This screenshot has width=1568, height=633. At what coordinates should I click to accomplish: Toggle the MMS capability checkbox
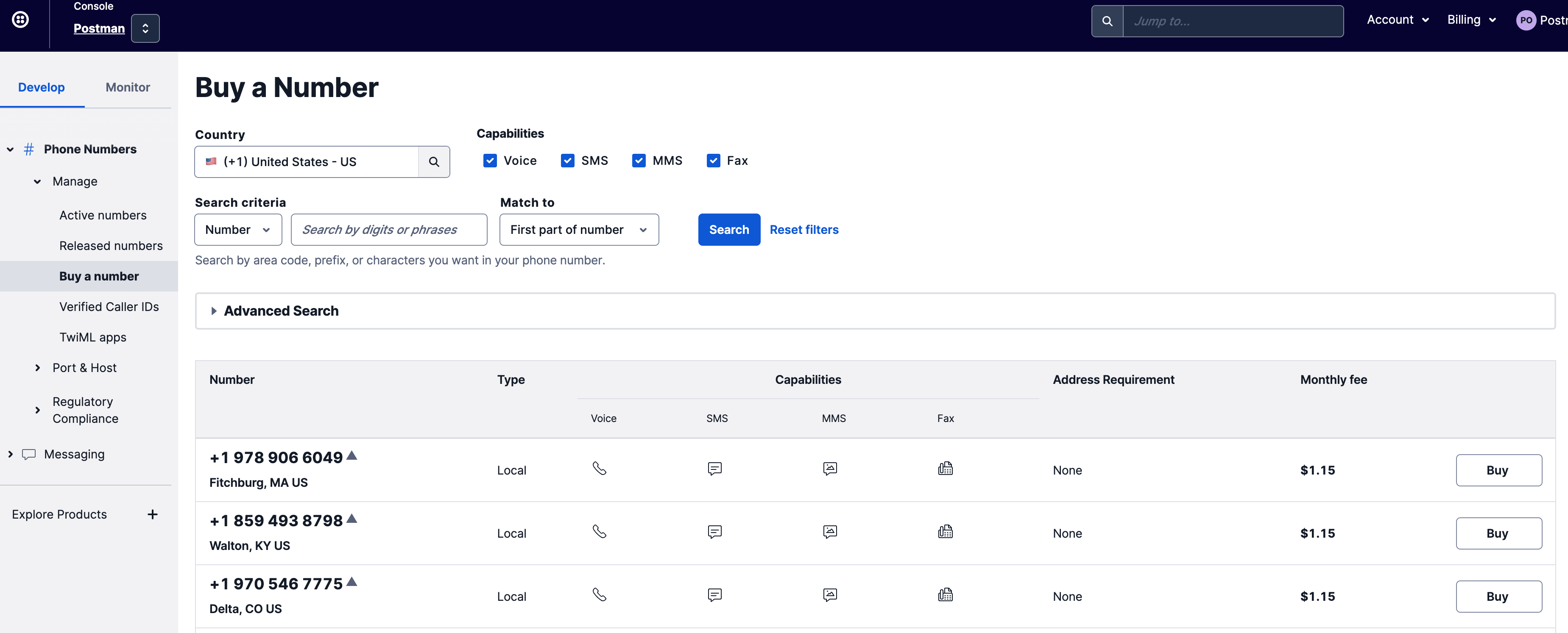coord(639,161)
